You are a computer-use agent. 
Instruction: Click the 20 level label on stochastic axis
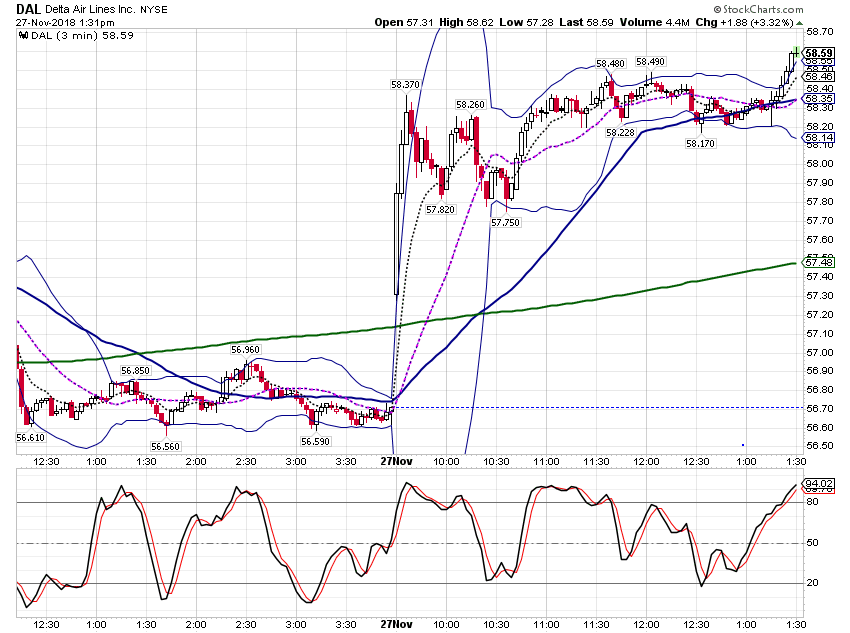812,583
